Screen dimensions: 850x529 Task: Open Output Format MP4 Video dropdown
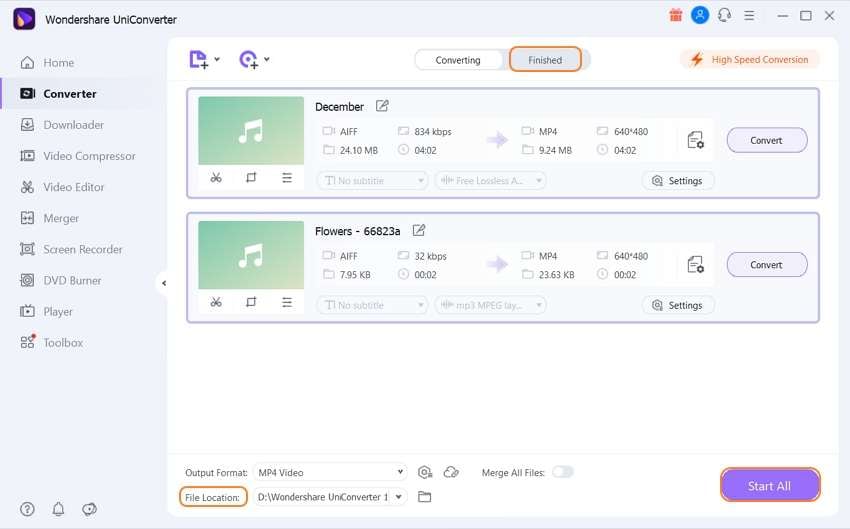click(x=330, y=473)
